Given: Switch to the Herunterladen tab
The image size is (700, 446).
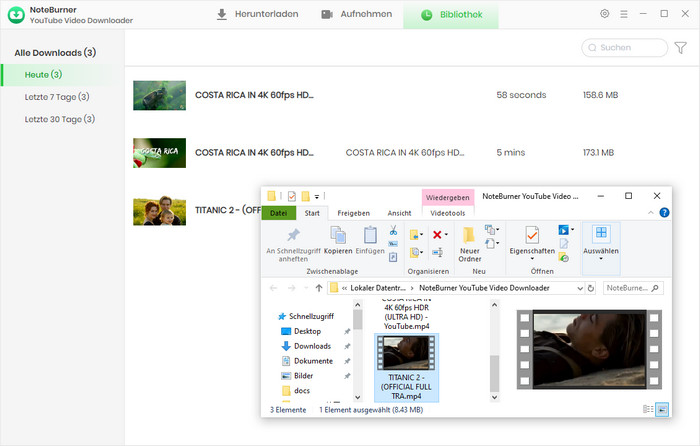Looking at the screenshot, I should (258, 14).
